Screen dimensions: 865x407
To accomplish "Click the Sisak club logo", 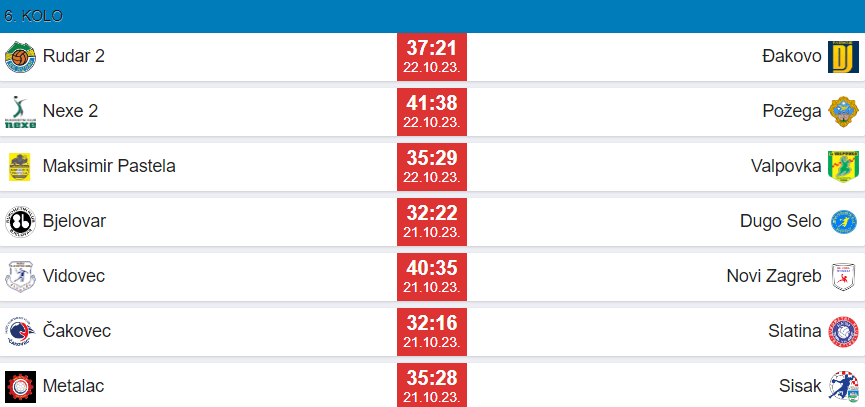I will tap(843, 385).
